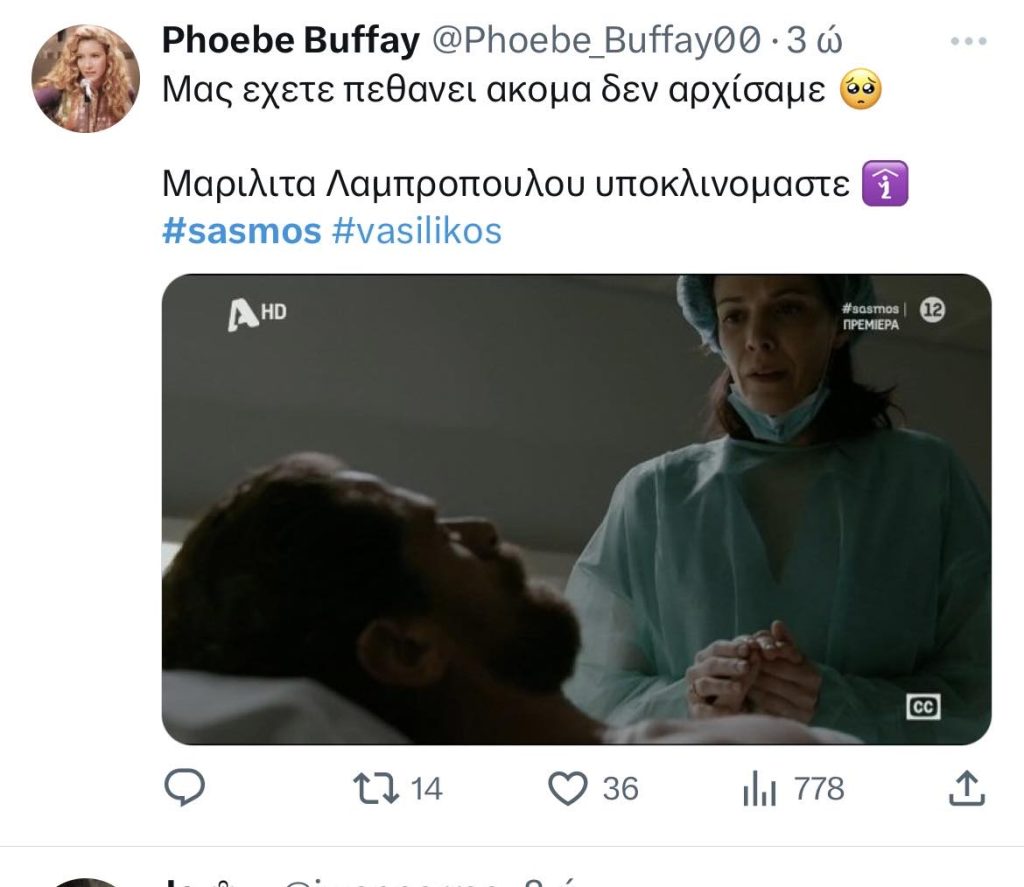The image size is (1024, 887).
Task: Click the age rating 12 badge
Action: coord(933,310)
